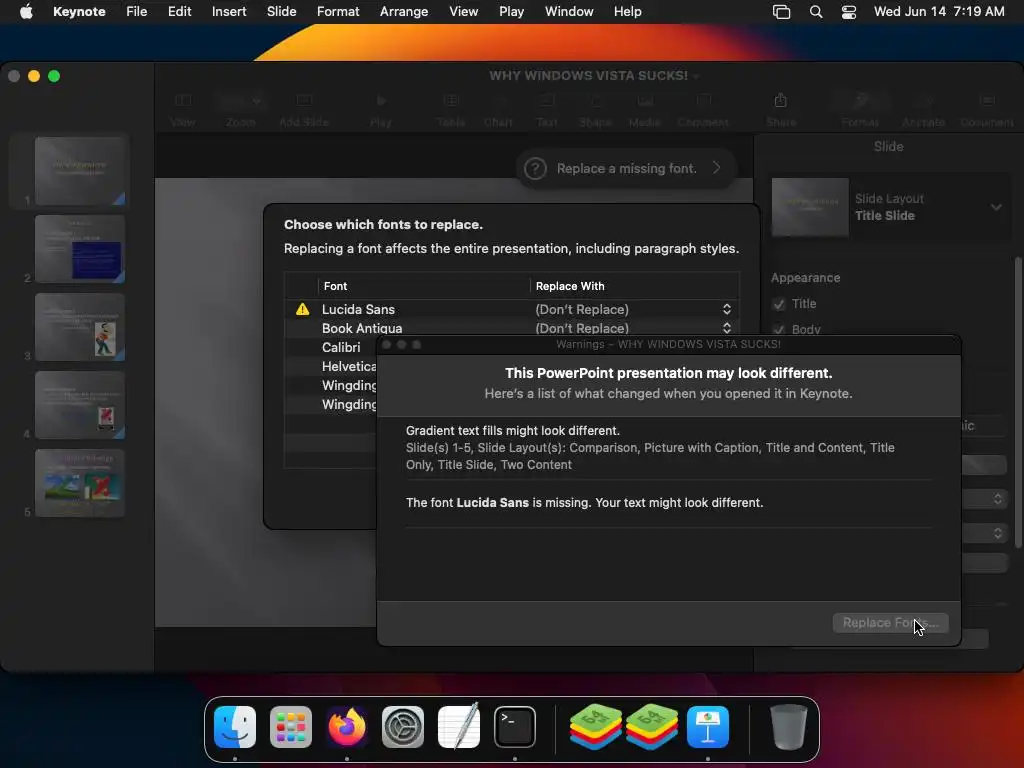Toggle the Title appearance checkbox
The image size is (1024, 768).
pos(778,304)
